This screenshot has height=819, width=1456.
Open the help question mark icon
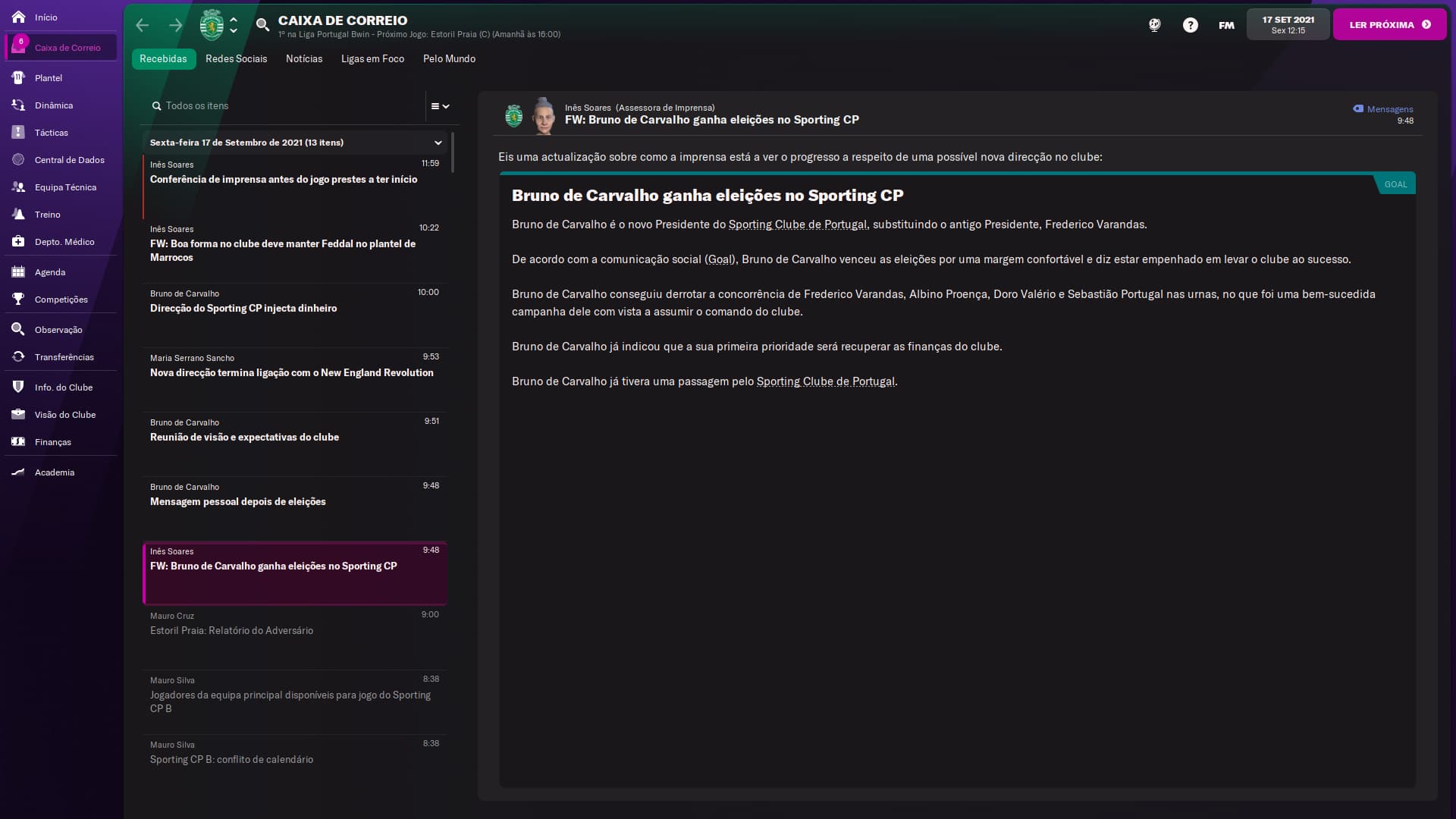pos(1191,25)
